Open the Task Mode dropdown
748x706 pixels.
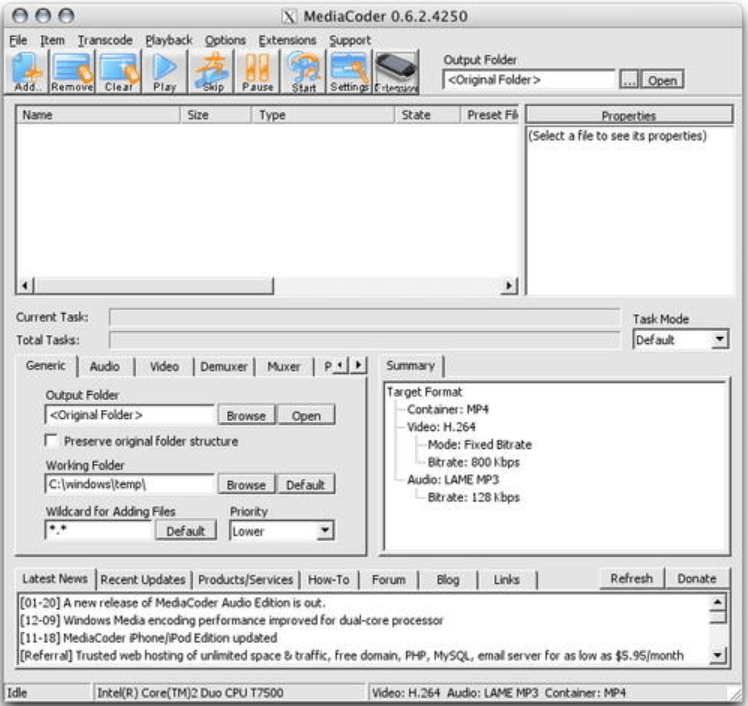[720, 339]
